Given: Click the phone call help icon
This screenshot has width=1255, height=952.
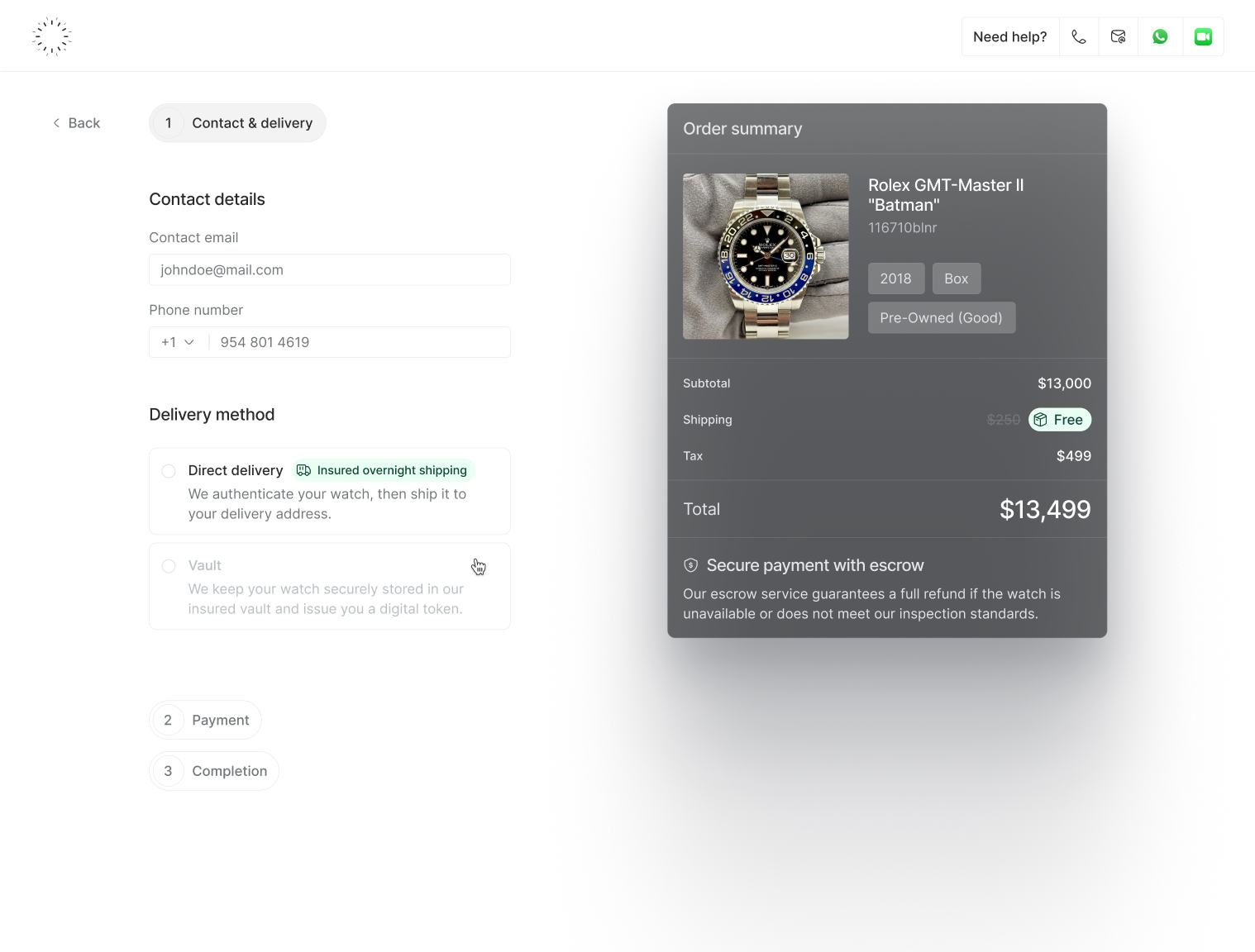Looking at the screenshot, I should tap(1079, 37).
